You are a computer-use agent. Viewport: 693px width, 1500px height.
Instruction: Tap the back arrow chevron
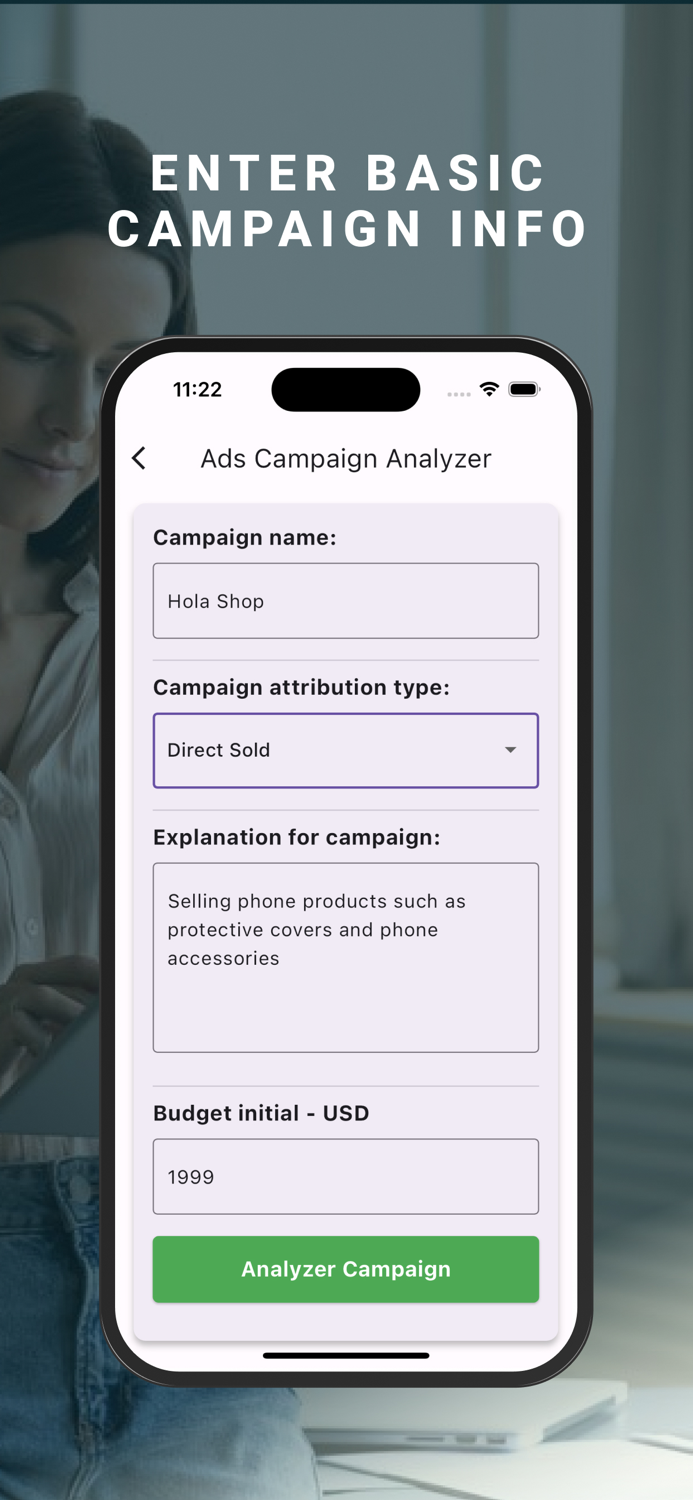point(139,458)
